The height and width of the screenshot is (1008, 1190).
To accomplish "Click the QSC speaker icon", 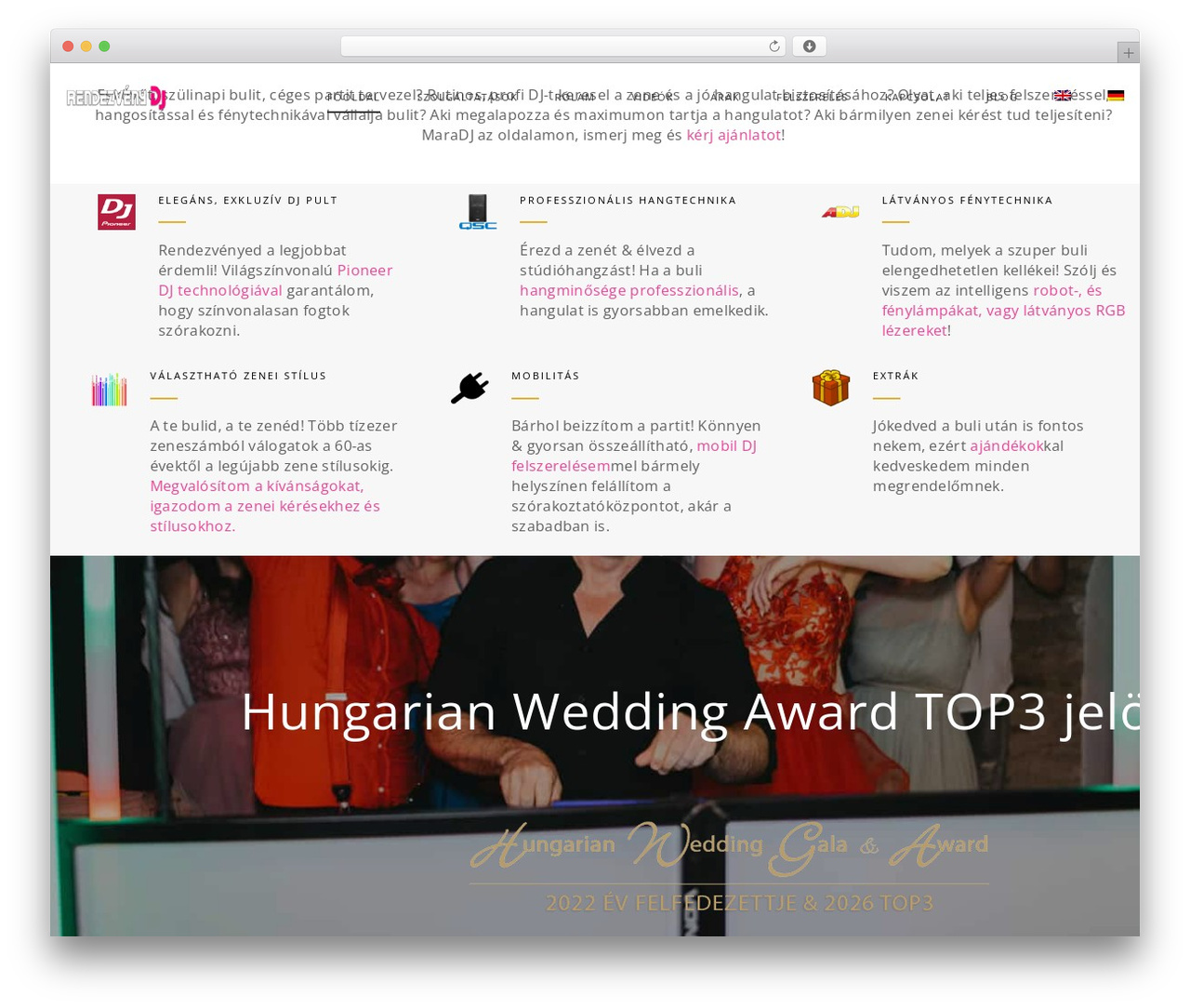I will [478, 212].
